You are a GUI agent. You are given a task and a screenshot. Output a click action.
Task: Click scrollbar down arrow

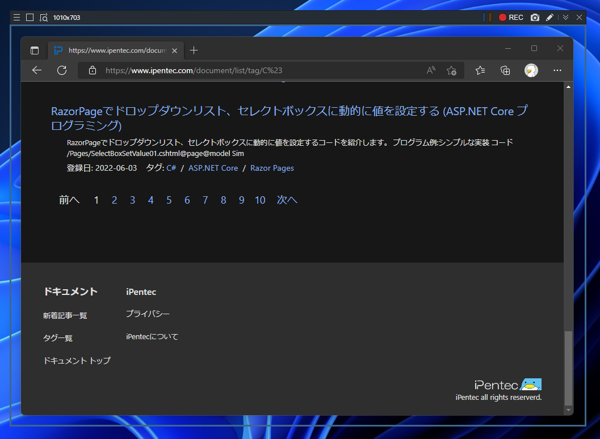(568, 410)
